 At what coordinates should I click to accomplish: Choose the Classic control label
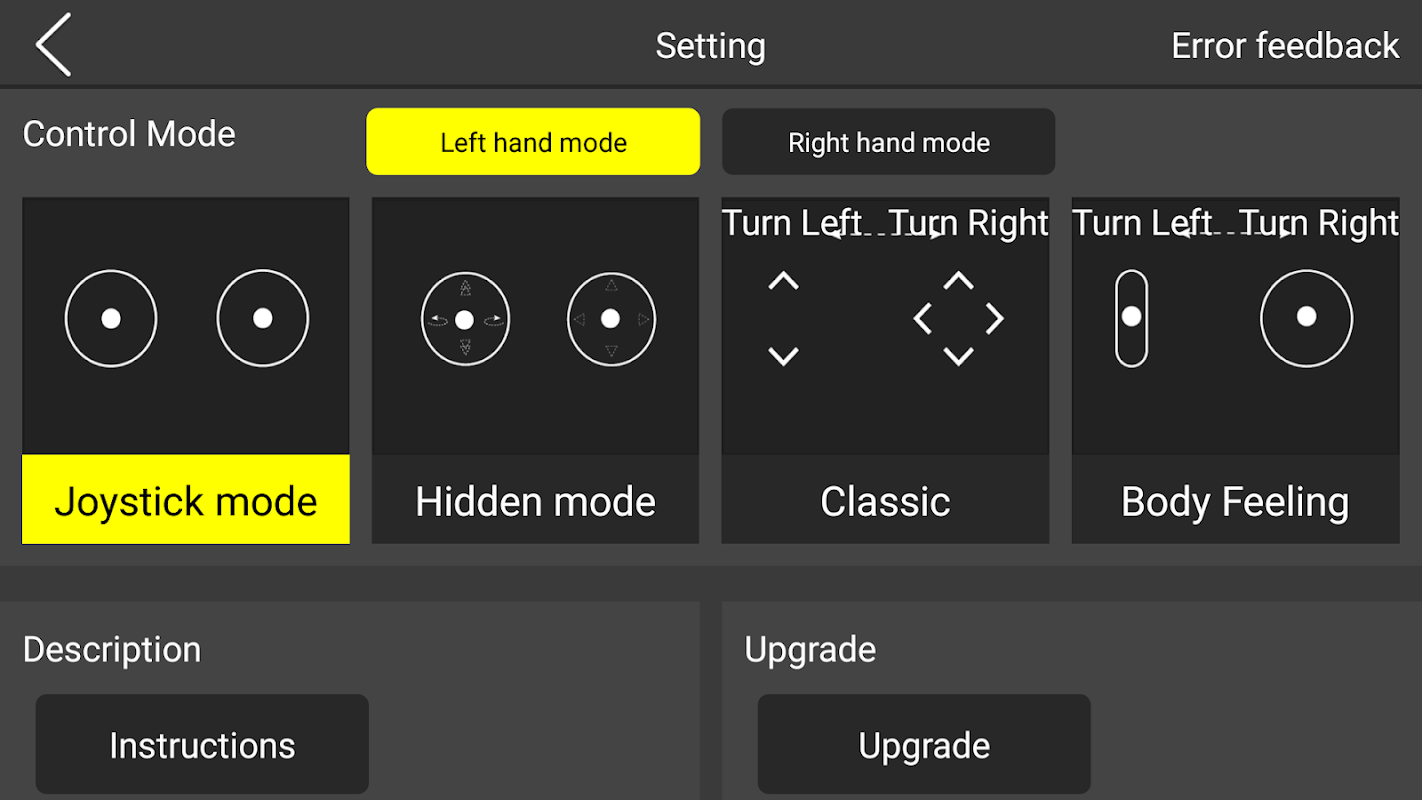[885, 500]
